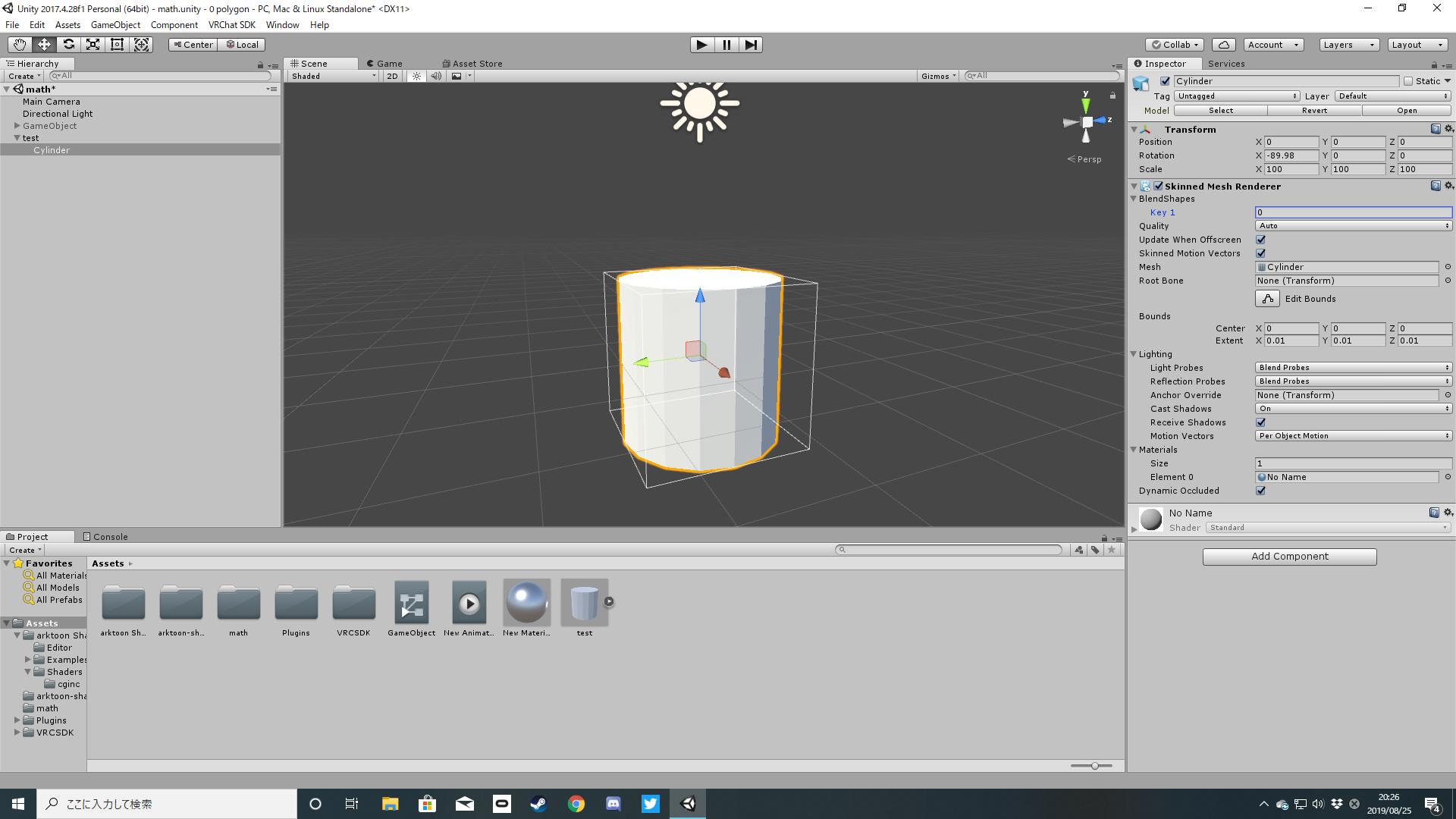Click the Step forward button
This screenshot has height=819, width=1456.
(x=750, y=45)
